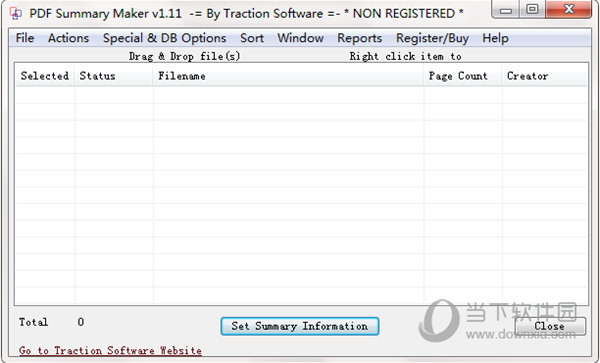
Task: Open the File menu
Action: click(x=25, y=38)
